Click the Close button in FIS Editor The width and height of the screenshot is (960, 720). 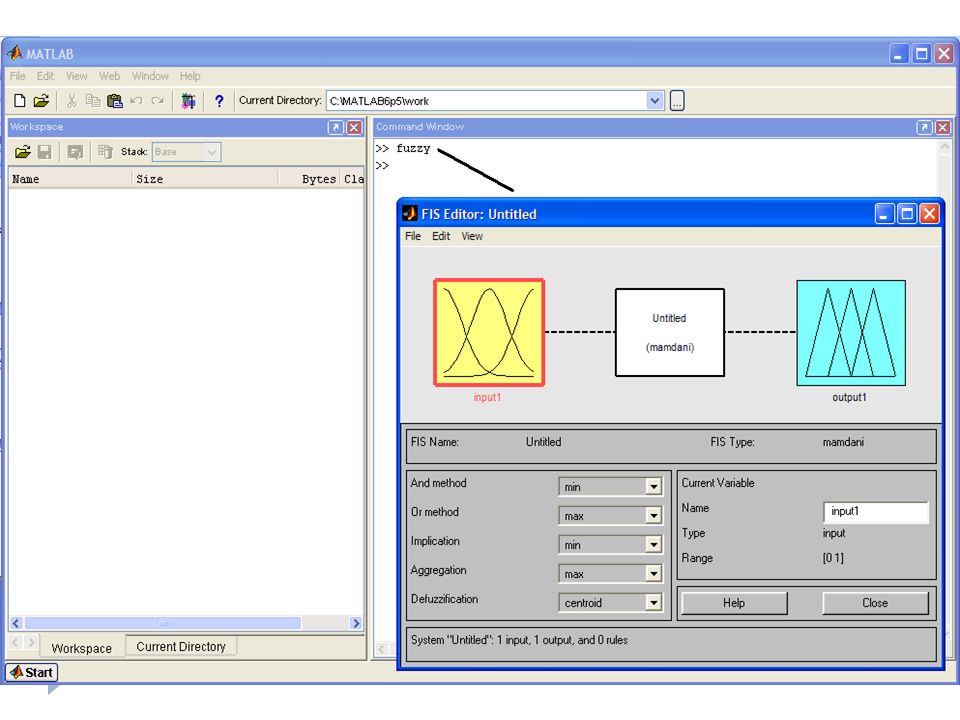pyautogui.click(x=875, y=603)
